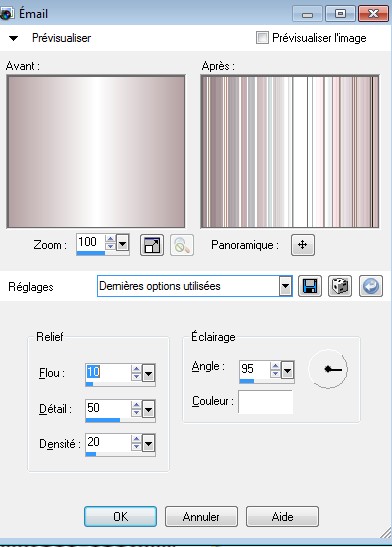Click the lighting angle dial
This screenshot has height=547, width=392.
point(328,369)
